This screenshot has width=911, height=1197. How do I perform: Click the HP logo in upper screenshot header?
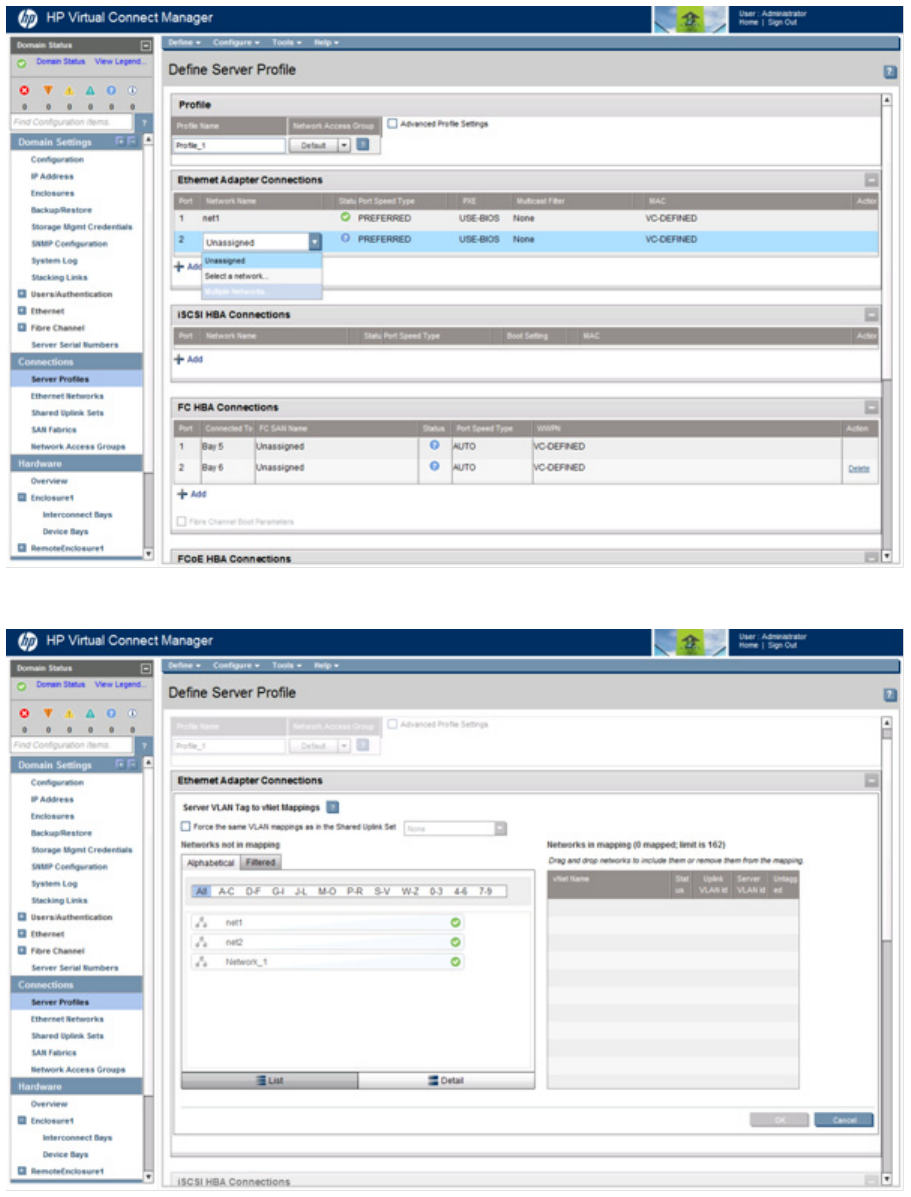(x=27, y=18)
